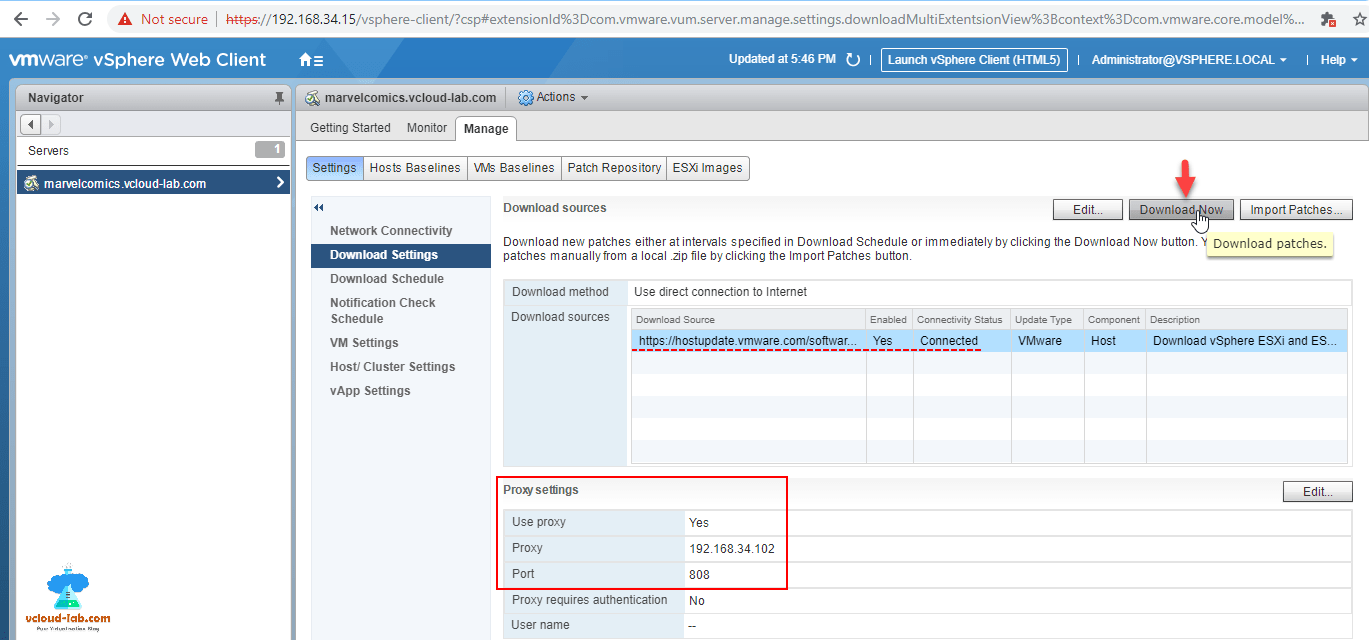Open the Help dropdown menu

click(x=1337, y=59)
